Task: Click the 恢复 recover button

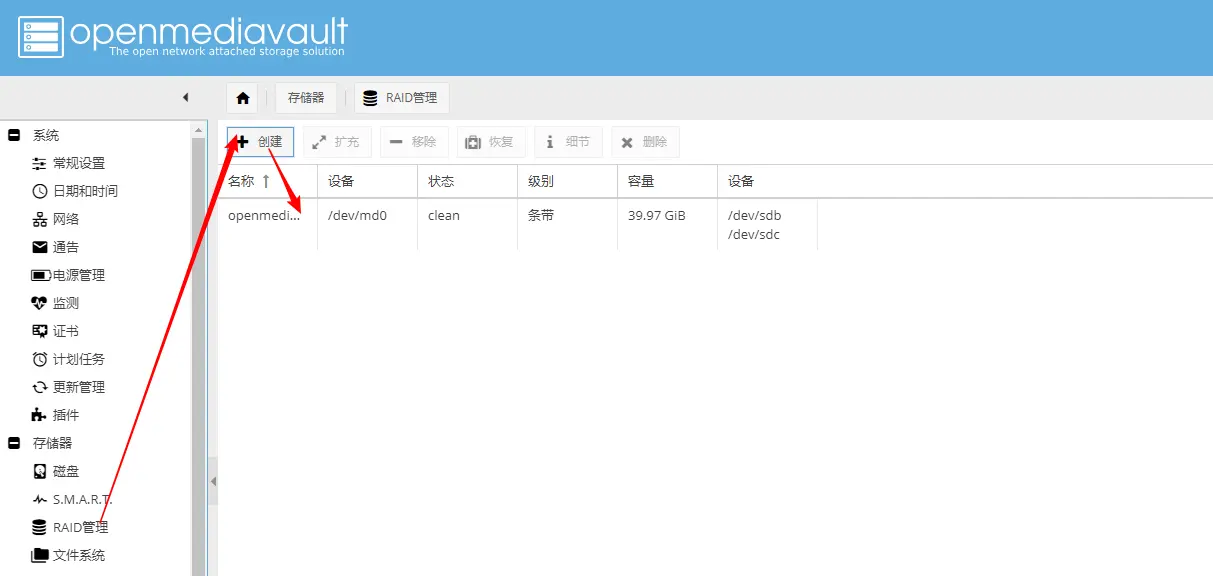Action: pos(491,142)
